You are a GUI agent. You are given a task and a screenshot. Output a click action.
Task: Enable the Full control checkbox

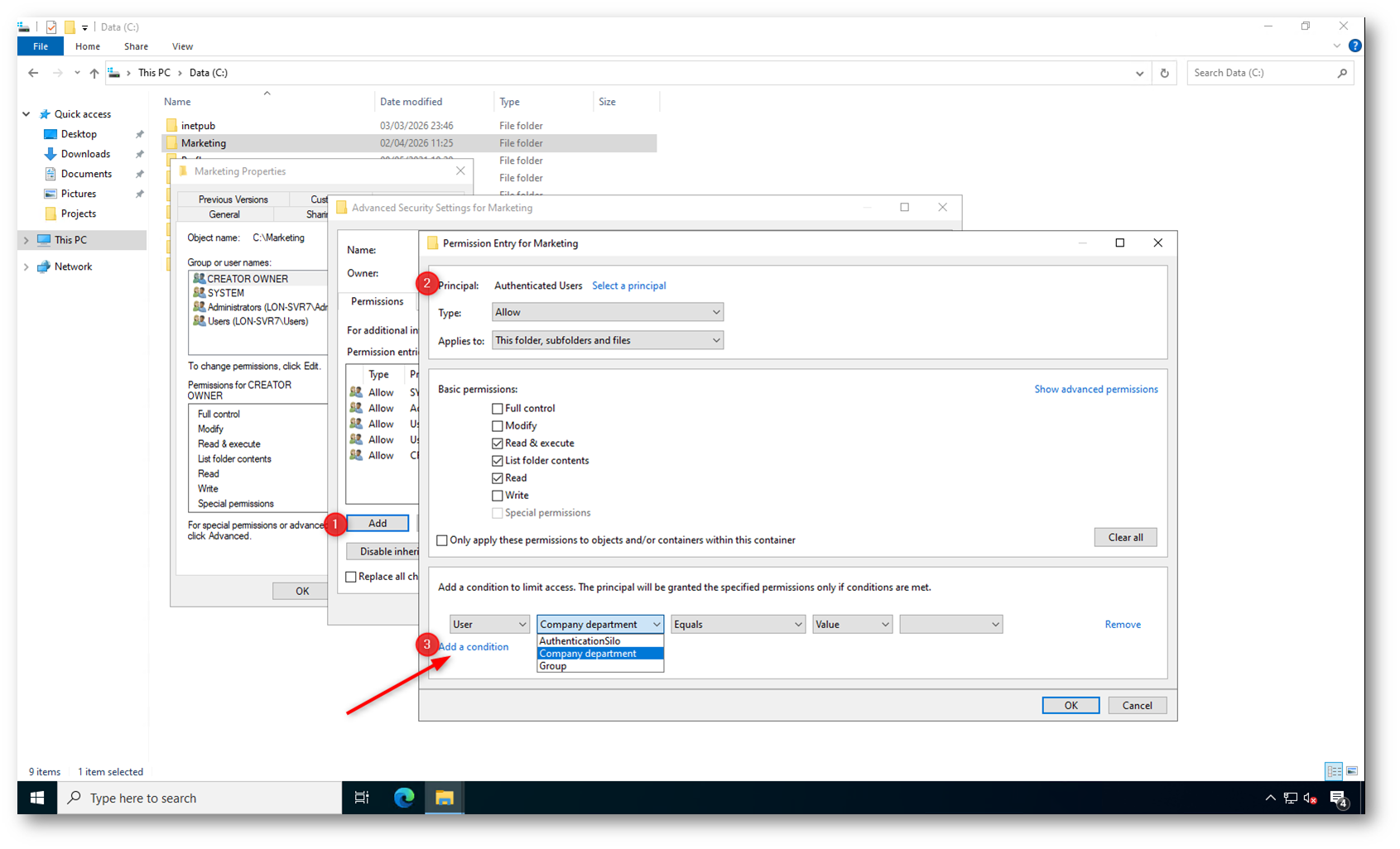click(498, 409)
